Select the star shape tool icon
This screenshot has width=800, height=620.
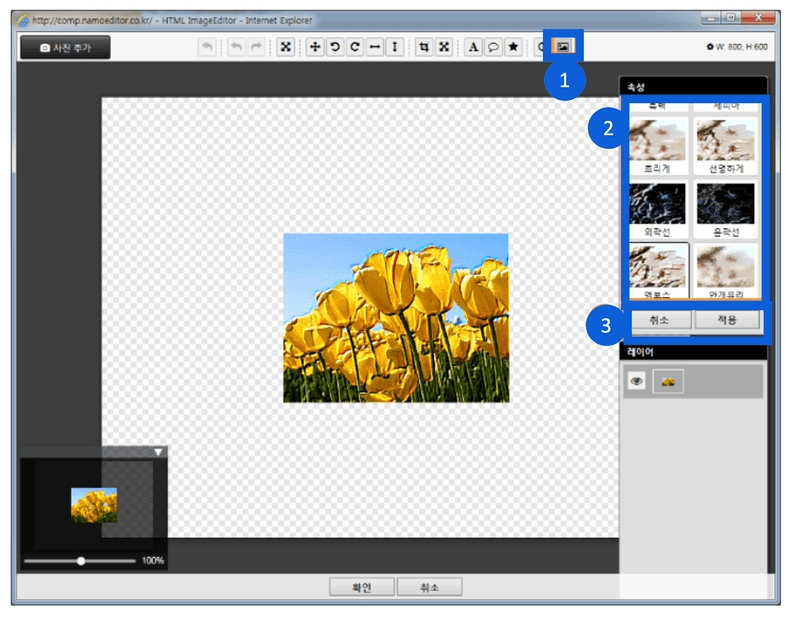[x=513, y=47]
